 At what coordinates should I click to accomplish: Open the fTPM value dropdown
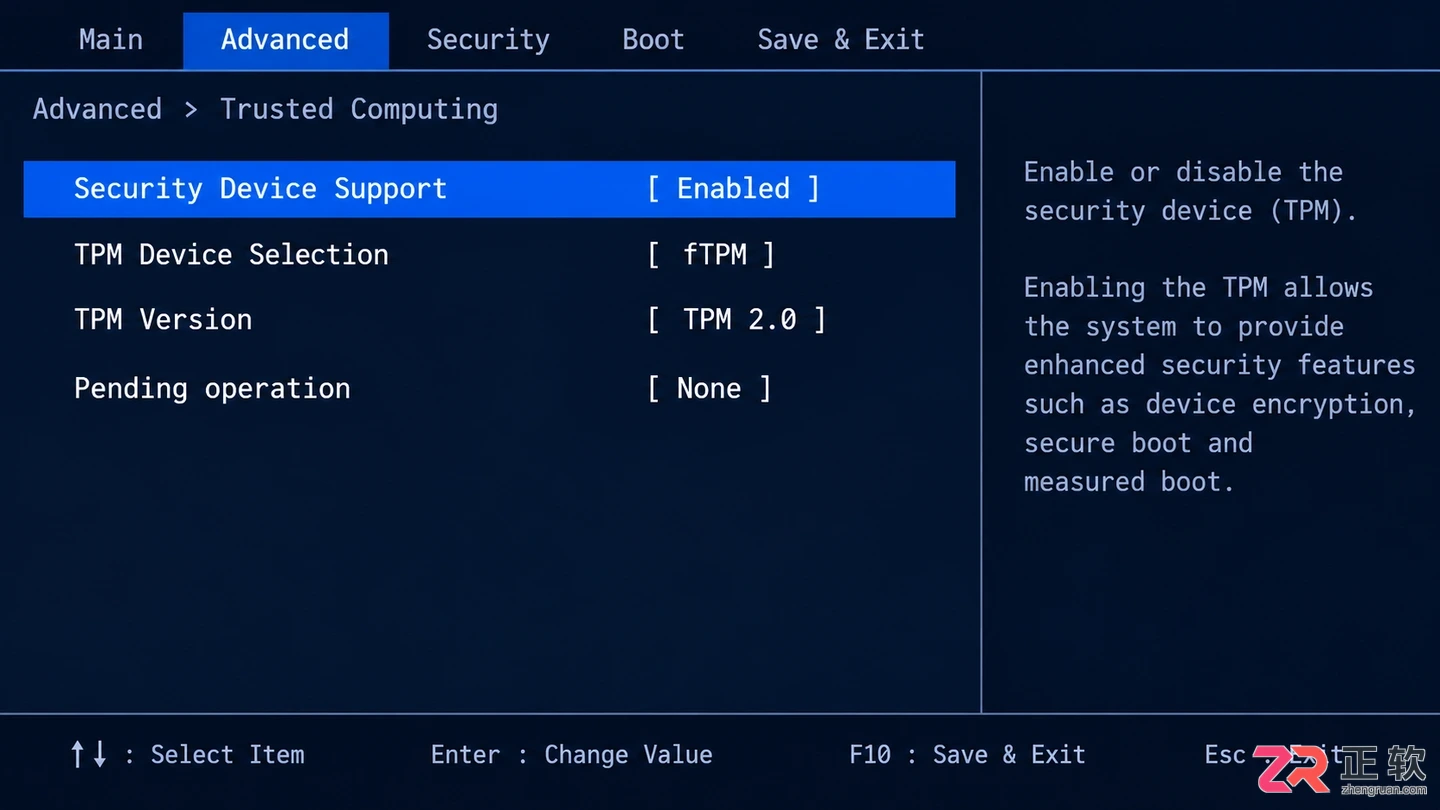[x=711, y=255]
